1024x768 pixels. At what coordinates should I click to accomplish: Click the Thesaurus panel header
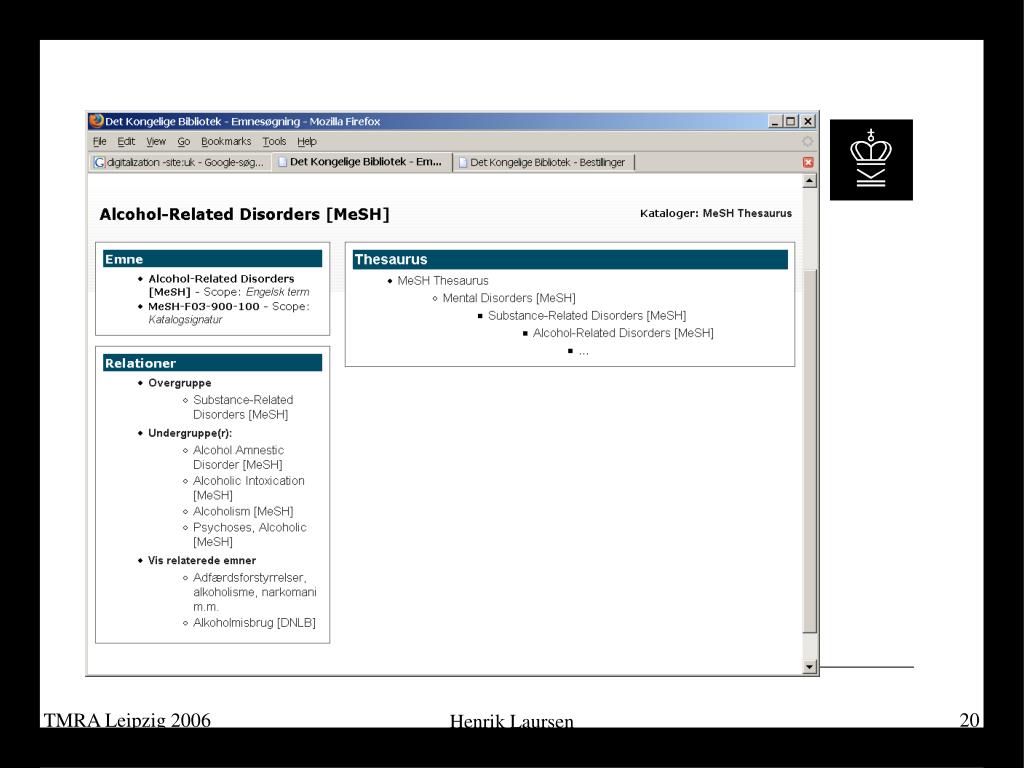(570, 259)
